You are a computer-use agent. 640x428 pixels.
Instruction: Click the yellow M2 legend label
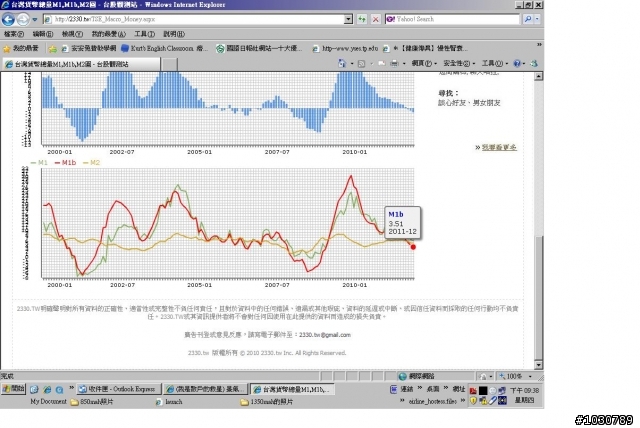[91, 162]
